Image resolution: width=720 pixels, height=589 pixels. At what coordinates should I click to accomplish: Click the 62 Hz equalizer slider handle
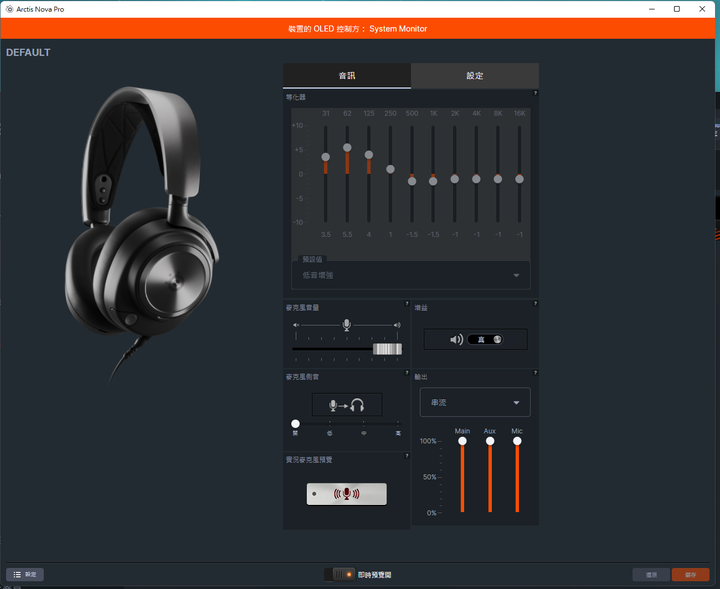(347, 147)
